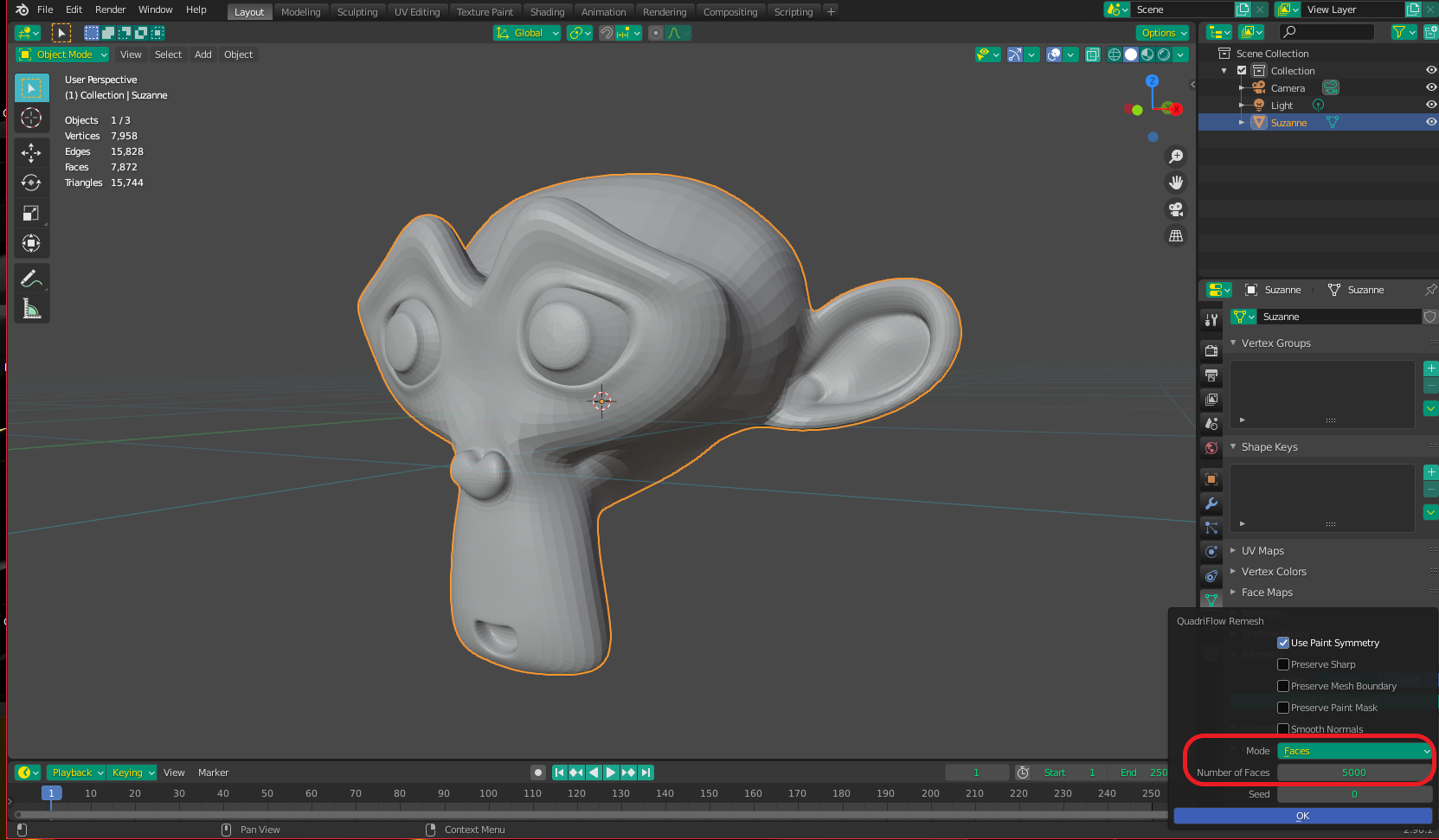The width and height of the screenshot is (1439, 840).
Task: Adjust the Seed value field
Action: coord(1354,794)
